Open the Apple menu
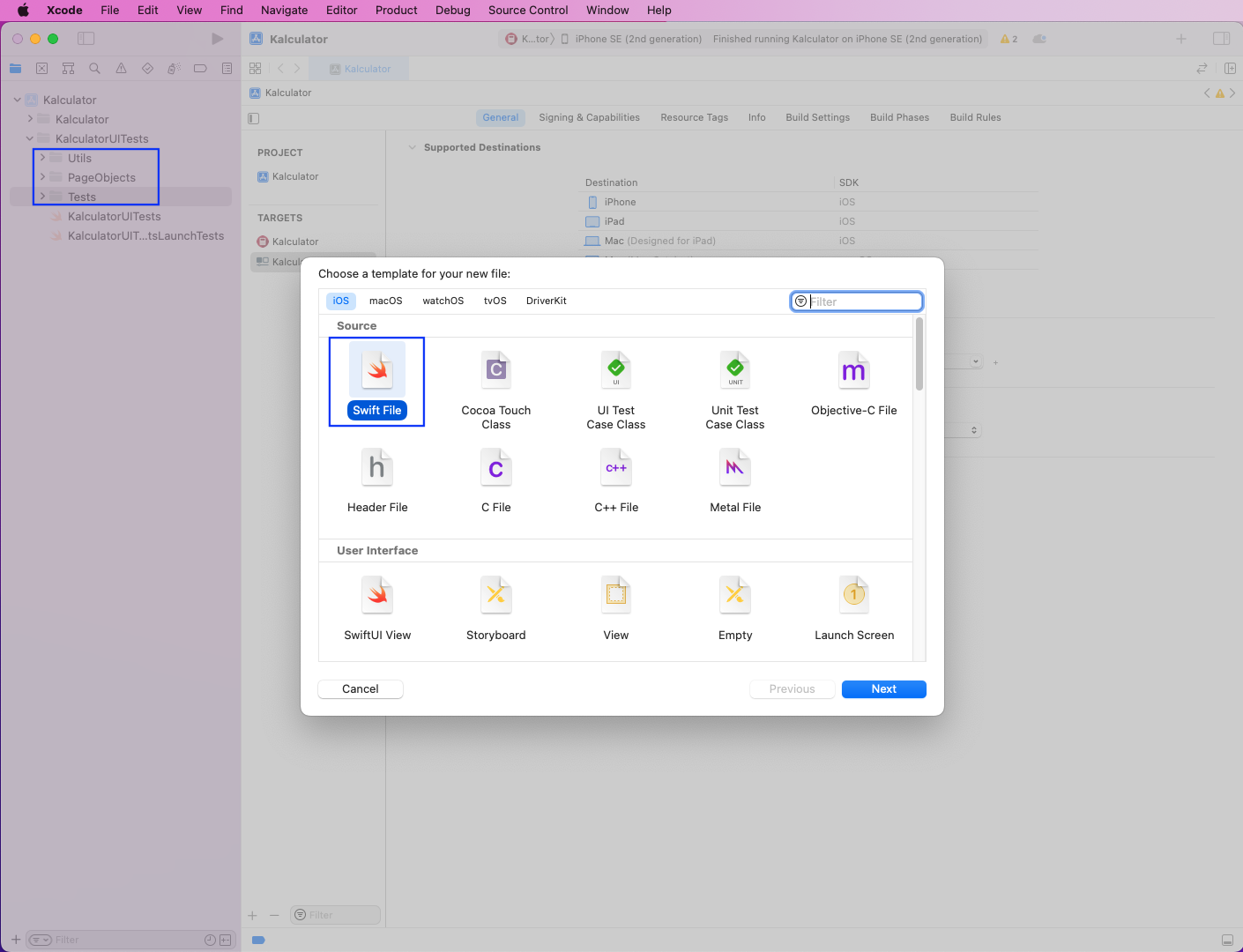The image size is (1243, 952). (24, 11)
